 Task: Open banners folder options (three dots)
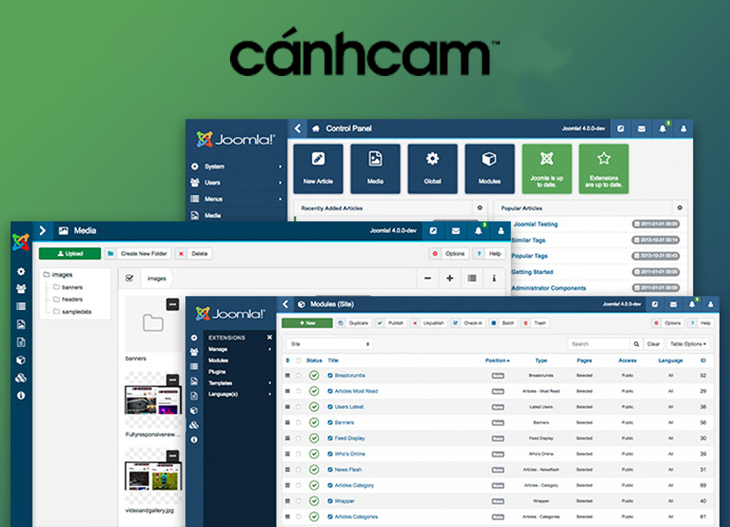(173, 304)
